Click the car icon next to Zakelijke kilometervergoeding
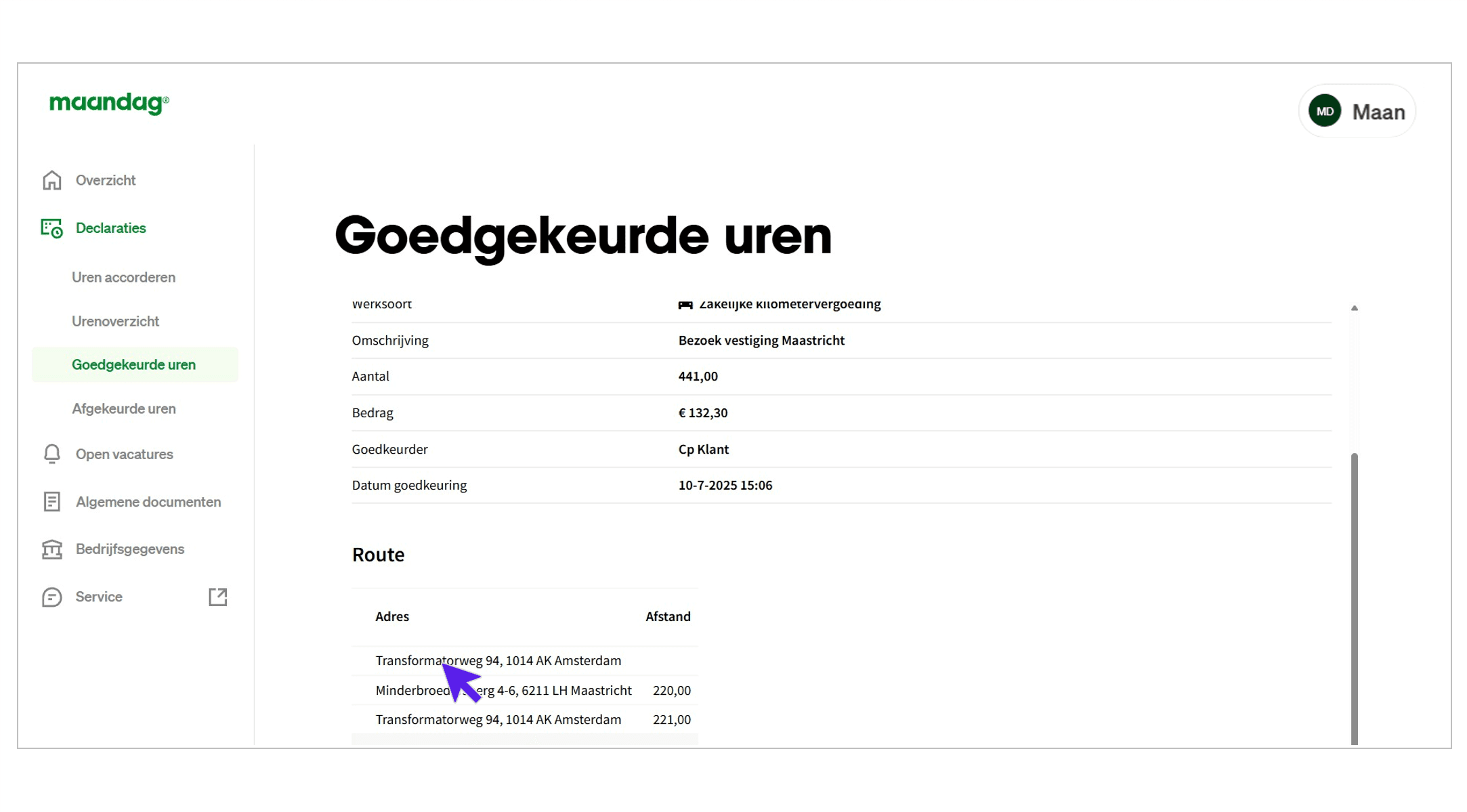The height and width of the screenshot is (812, 1467). [685, 304]
